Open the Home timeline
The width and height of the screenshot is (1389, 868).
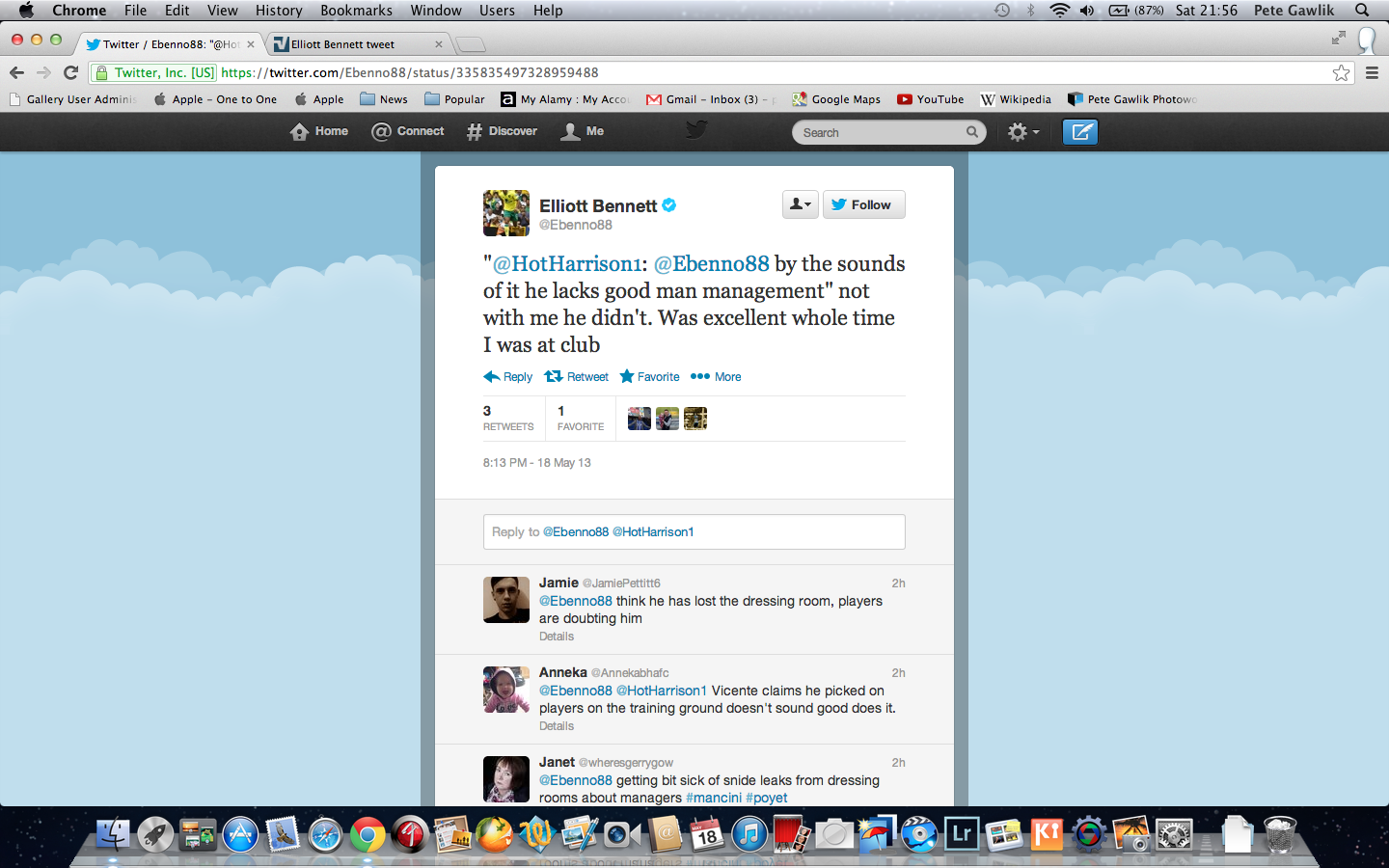(319, 131)
